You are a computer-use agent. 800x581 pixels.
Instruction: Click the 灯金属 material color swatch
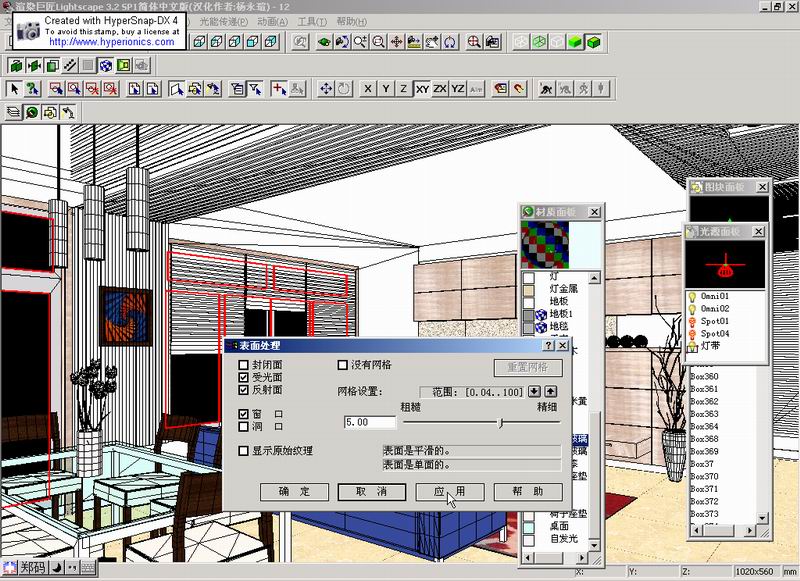click(x=529, y=290)
